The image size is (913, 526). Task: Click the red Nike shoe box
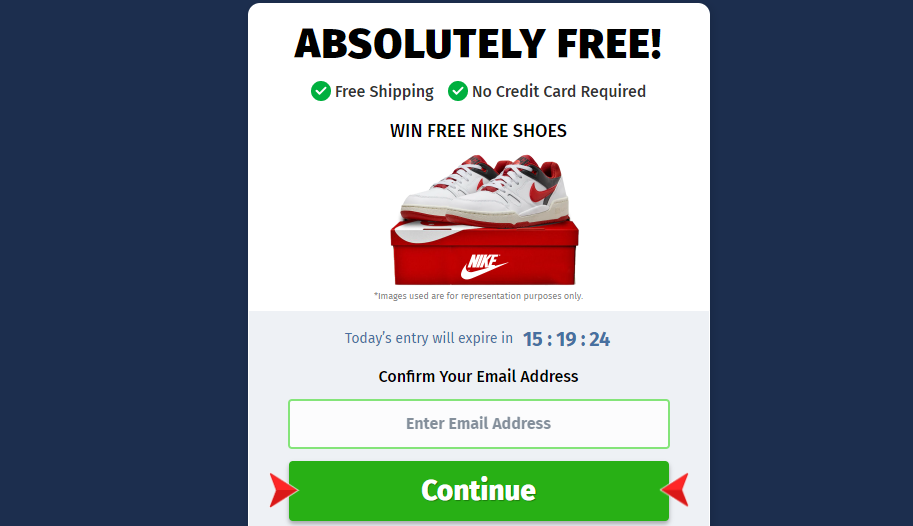484,252
